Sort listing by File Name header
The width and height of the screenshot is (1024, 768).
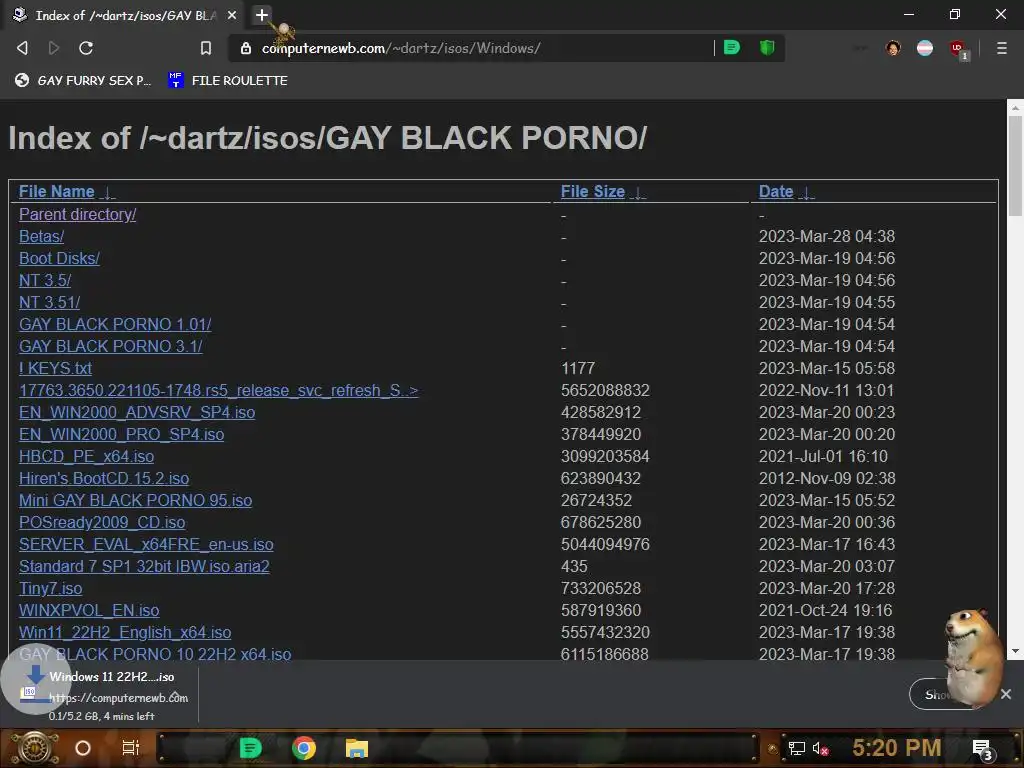pos(57,191)
